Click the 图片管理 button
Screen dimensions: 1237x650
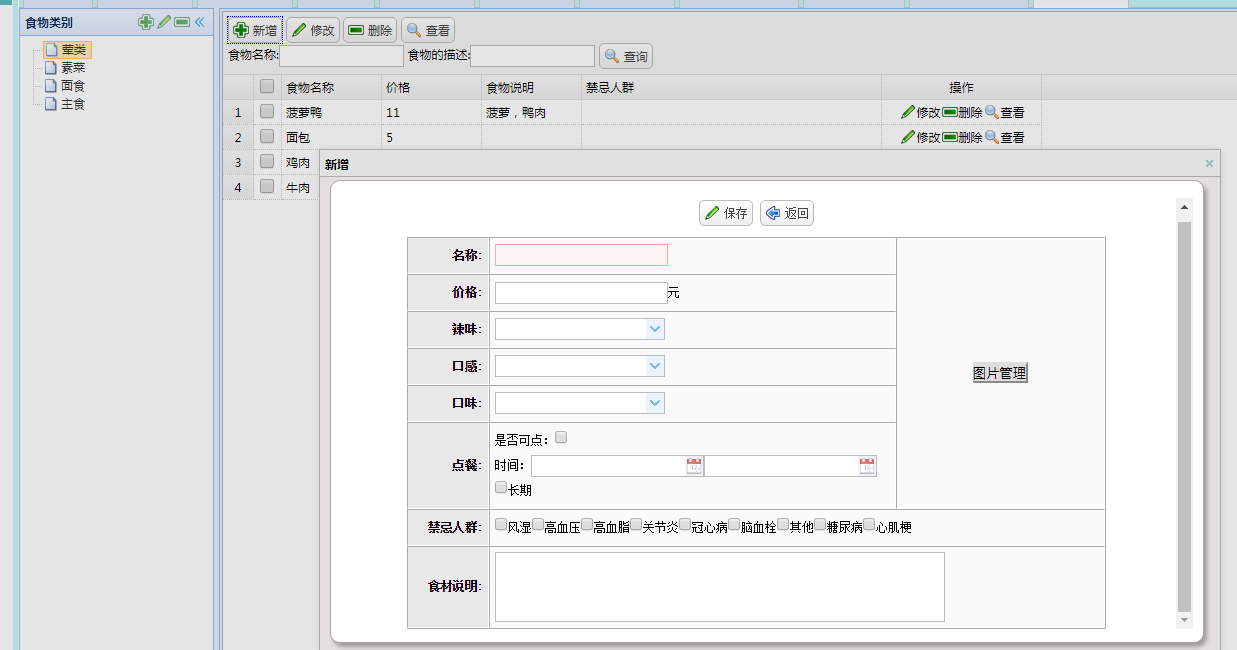[1000, 373]
